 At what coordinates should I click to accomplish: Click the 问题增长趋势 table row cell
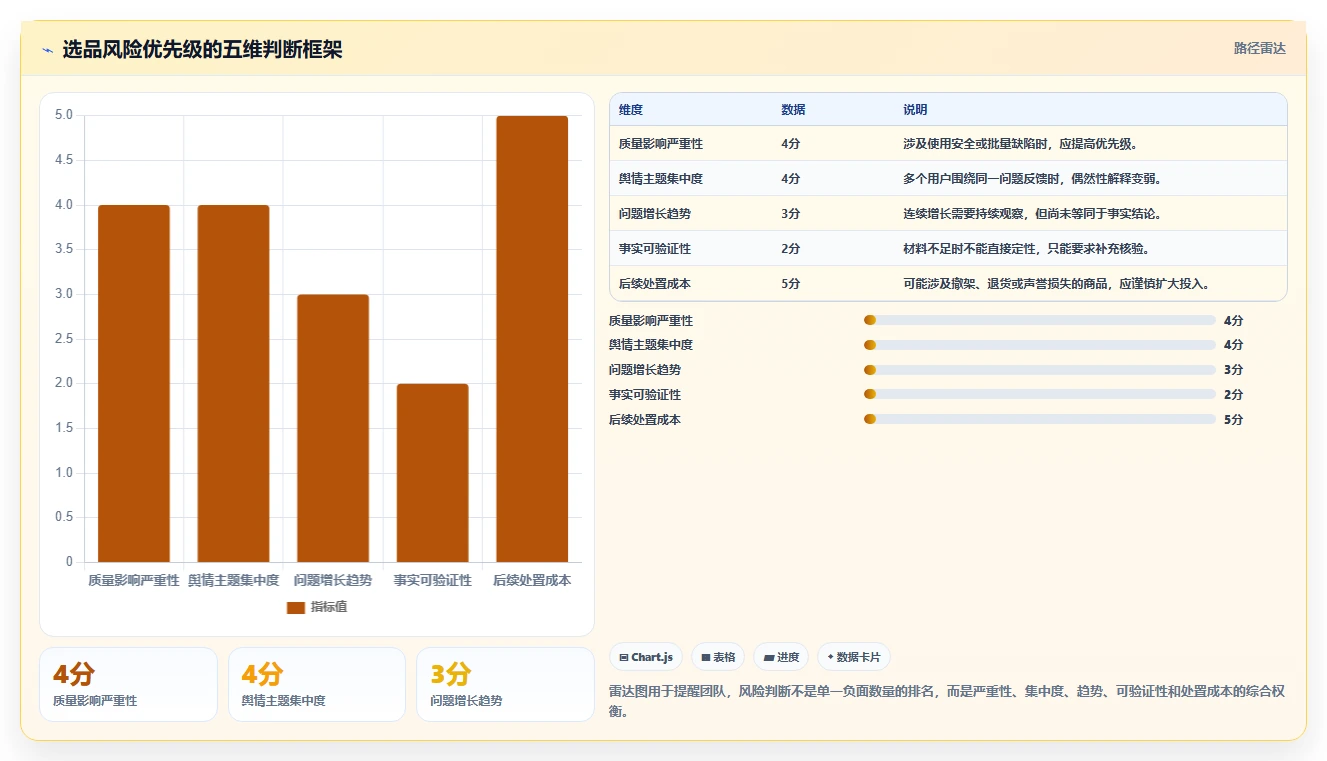pyautogui.click(x=655, y=214)
